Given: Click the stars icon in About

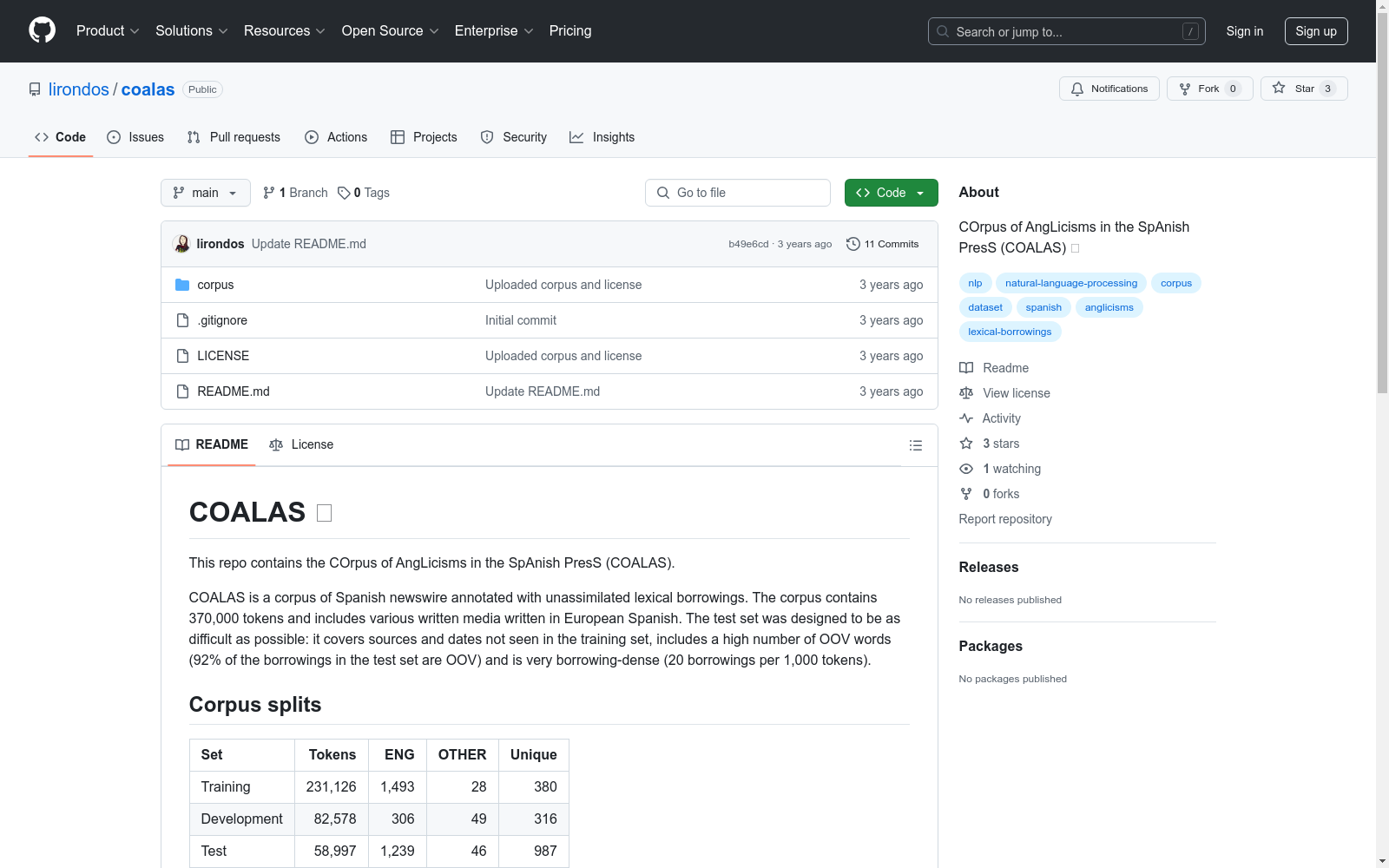Looking at the screenshot, I should [966, 444].
